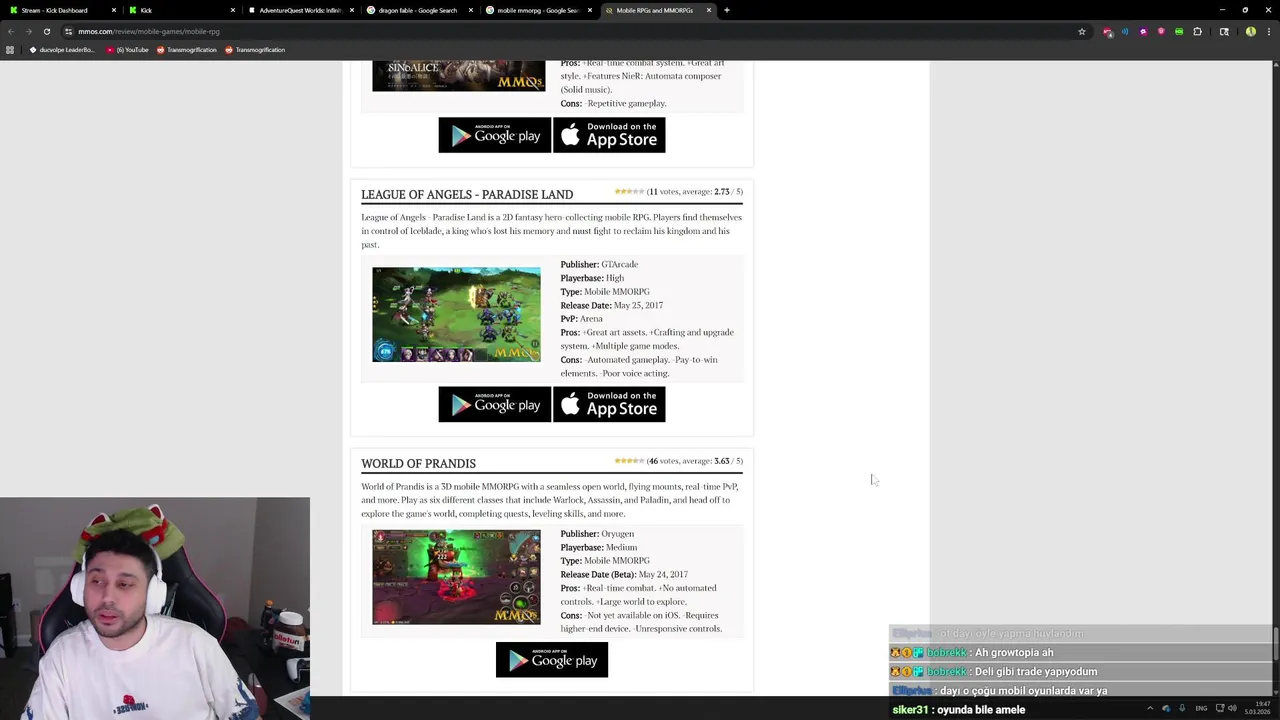Screen dimensions: 1280x720
Task: Open SINoALICE screenshot thumbnail
Action: 459,76
